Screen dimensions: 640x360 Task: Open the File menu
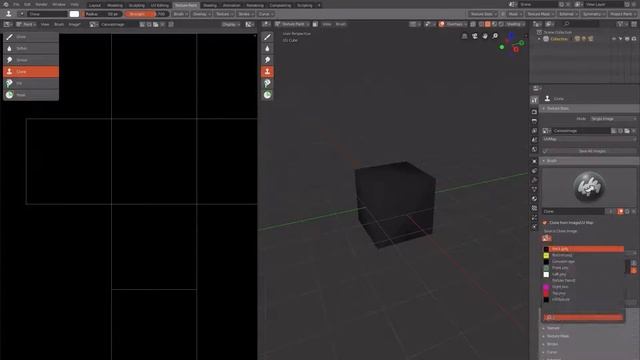click(17, 4)
